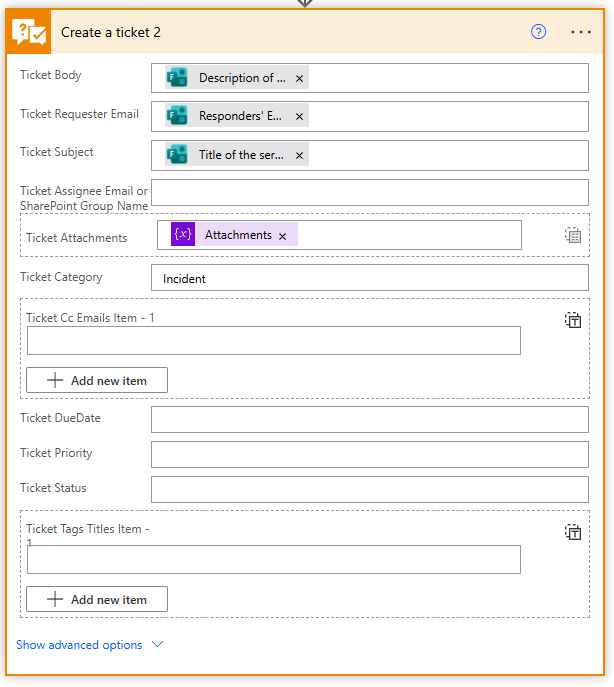Screen dimensions: 614x687
Task: Add new item under Ticket Tags Titles
Action: [x=97, y=599]
